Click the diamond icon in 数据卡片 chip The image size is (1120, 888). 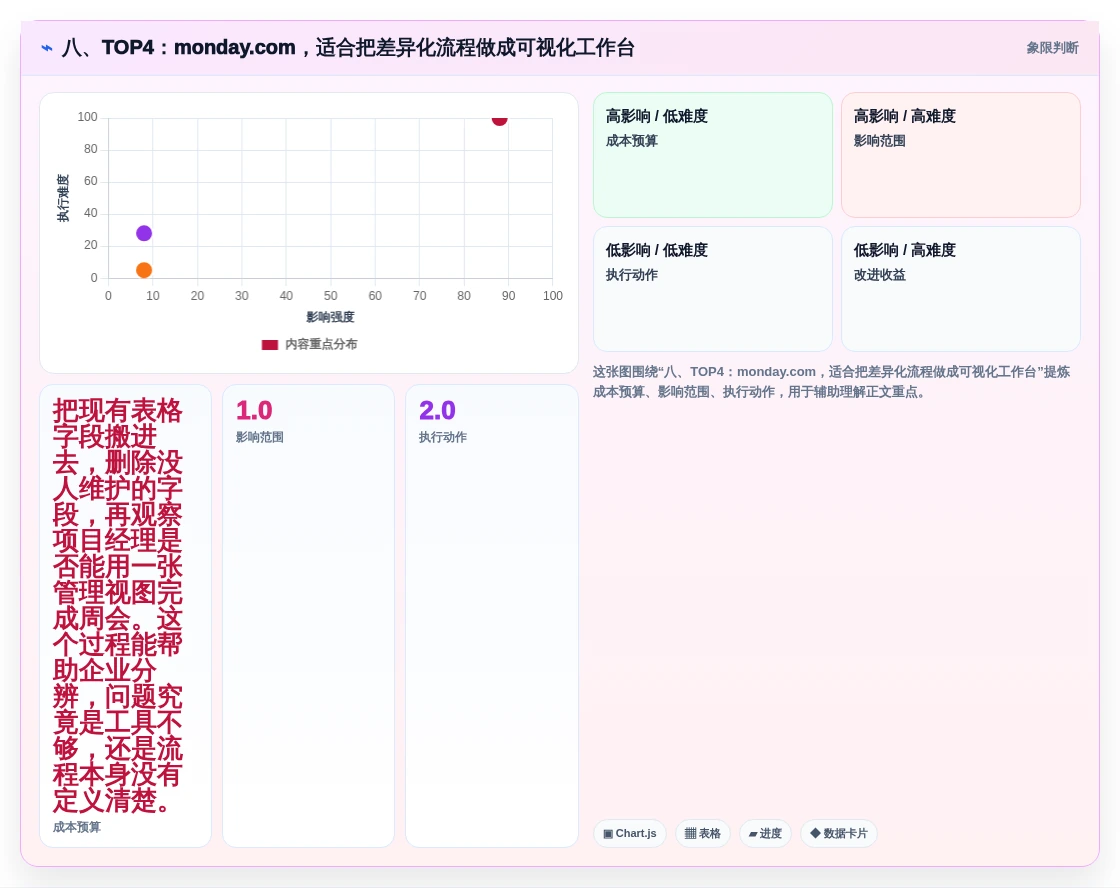(x=815, y=833)
